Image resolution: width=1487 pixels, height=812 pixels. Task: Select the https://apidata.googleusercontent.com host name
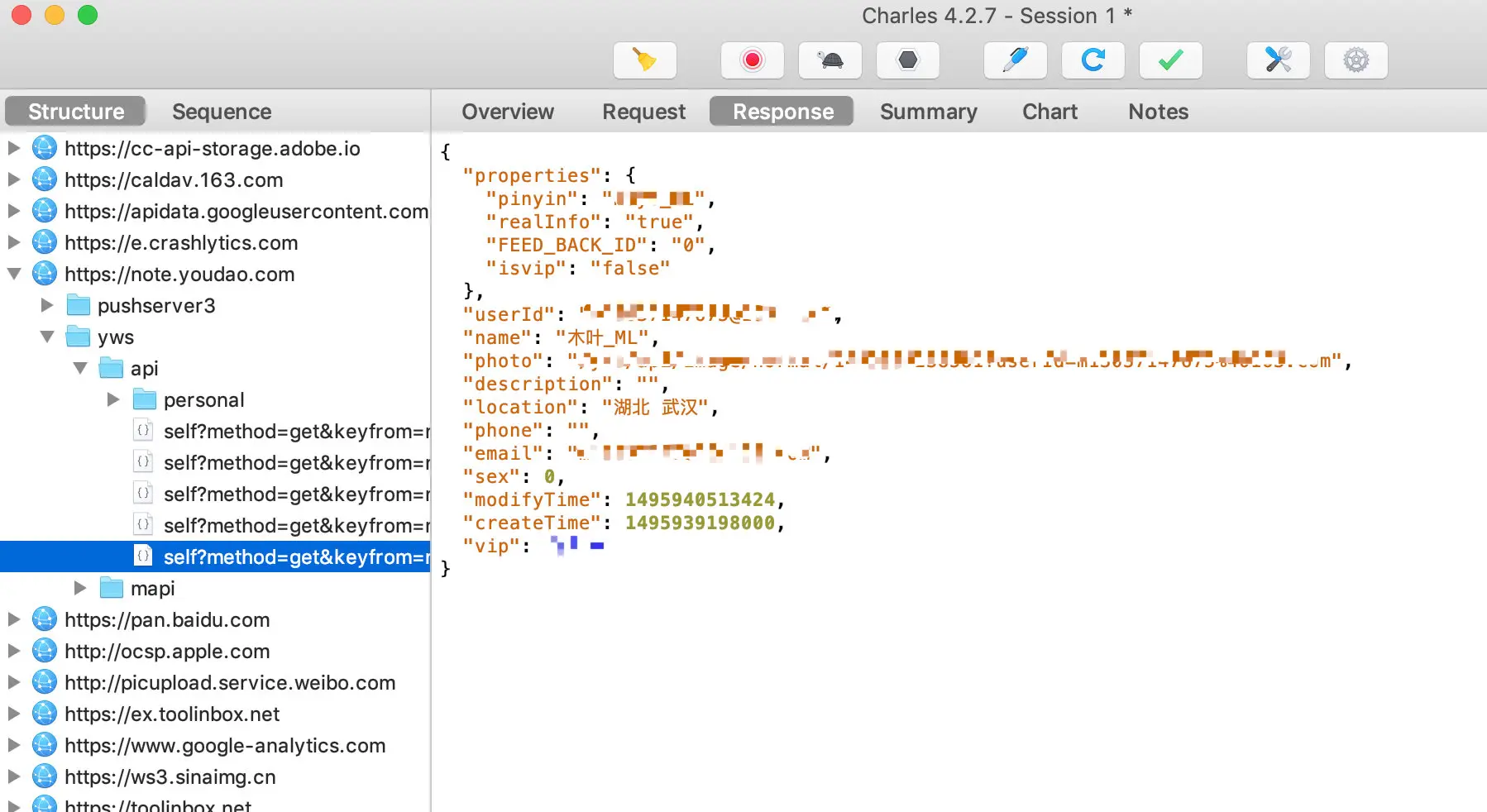pos(246,212)
